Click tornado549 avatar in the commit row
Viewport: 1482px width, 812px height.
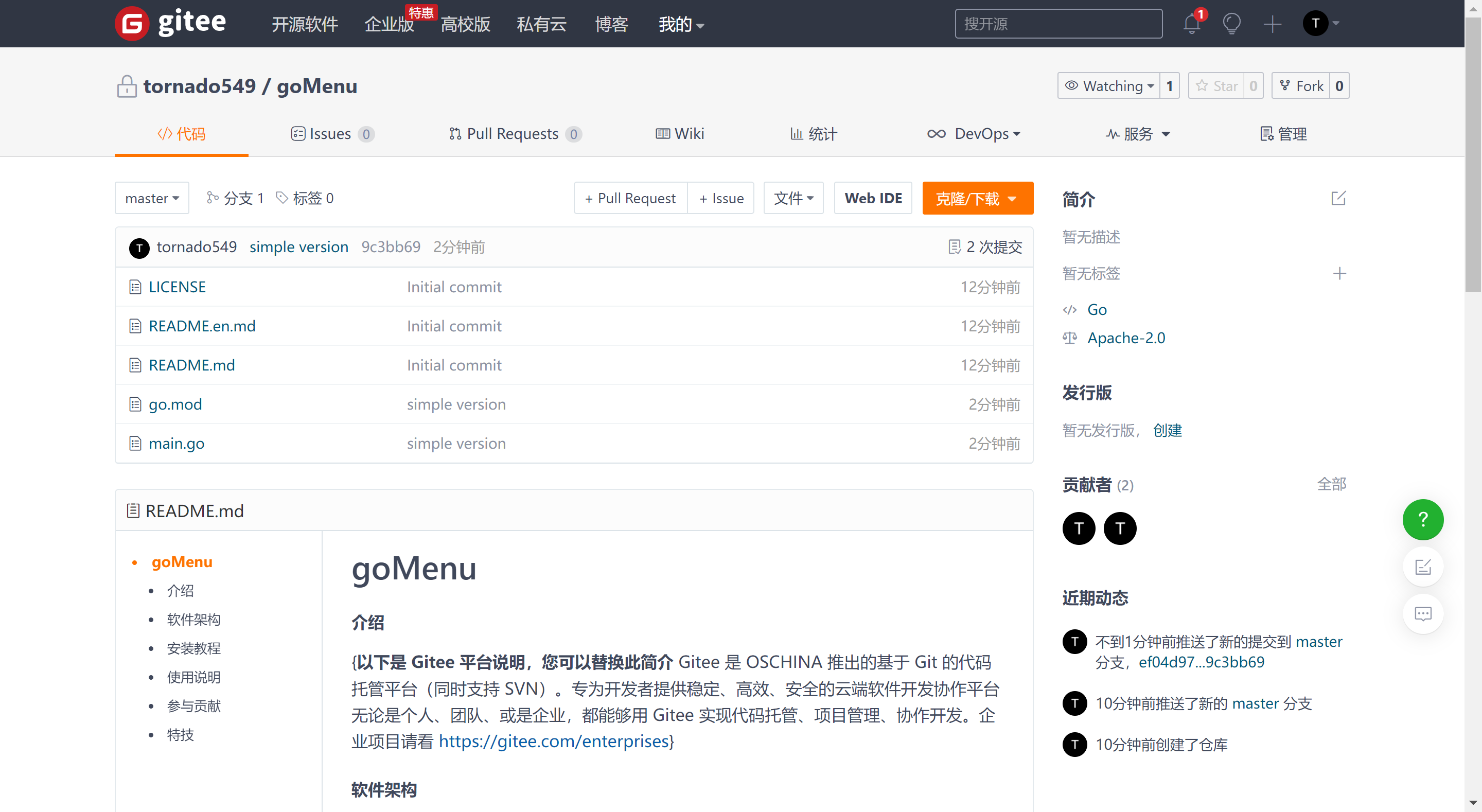[139, 248]
